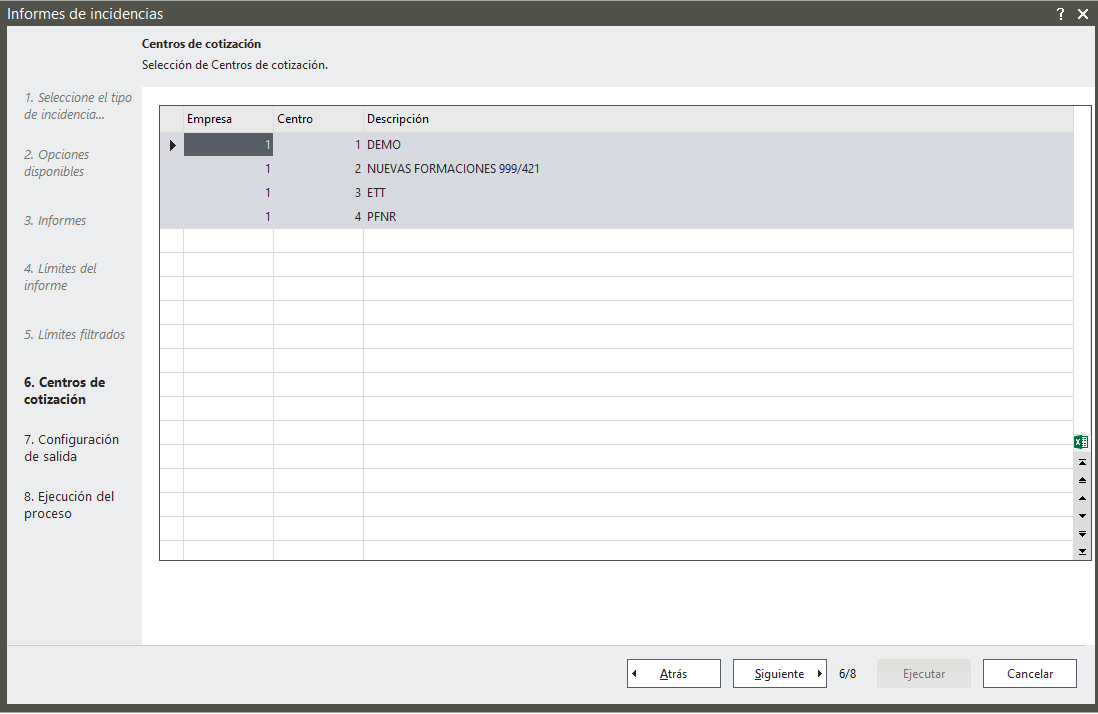
Task: Open step 8 Ejecución del proceso
Action: coord(69,505)
